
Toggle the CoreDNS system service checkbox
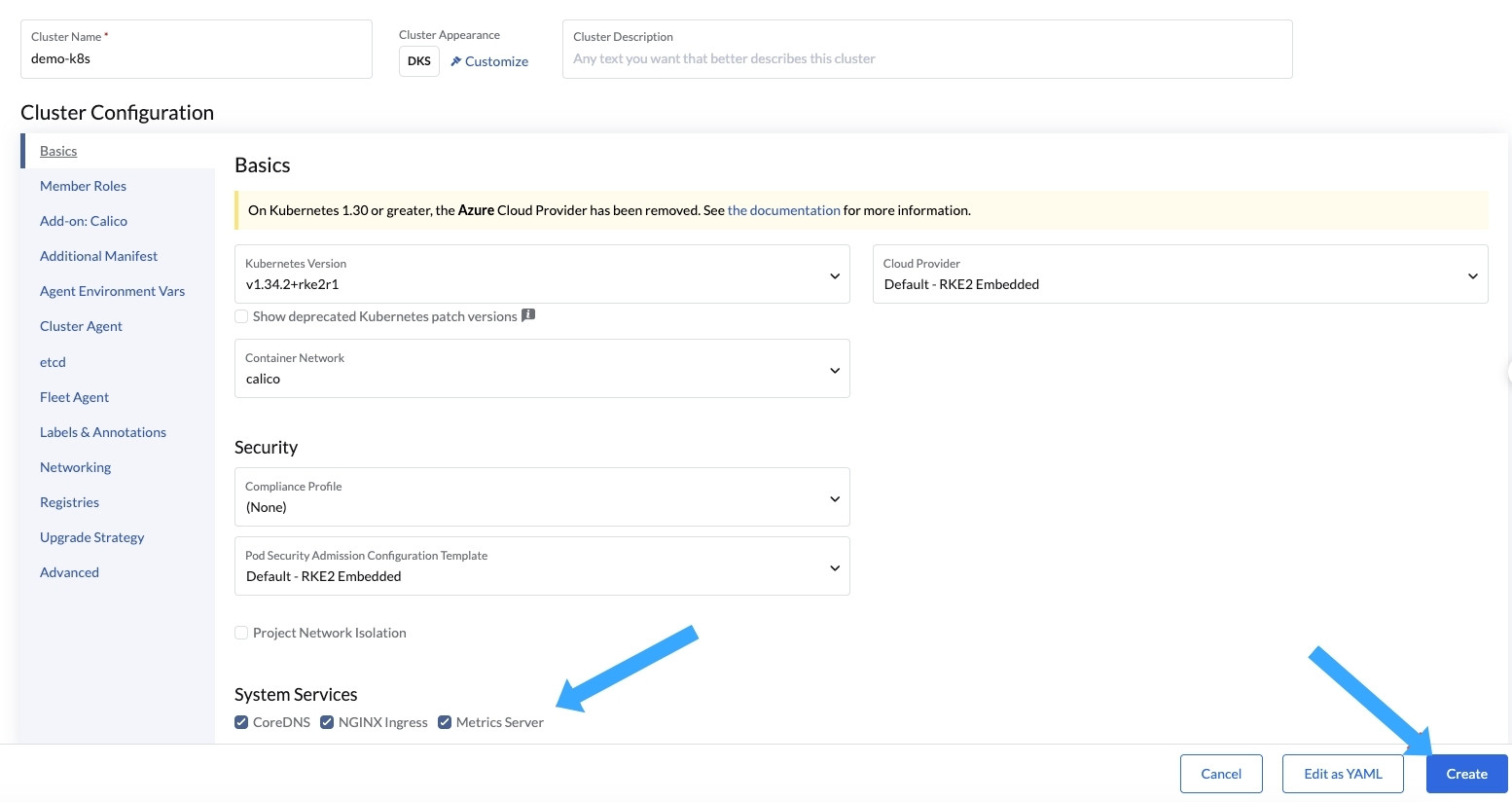point(241,722)
